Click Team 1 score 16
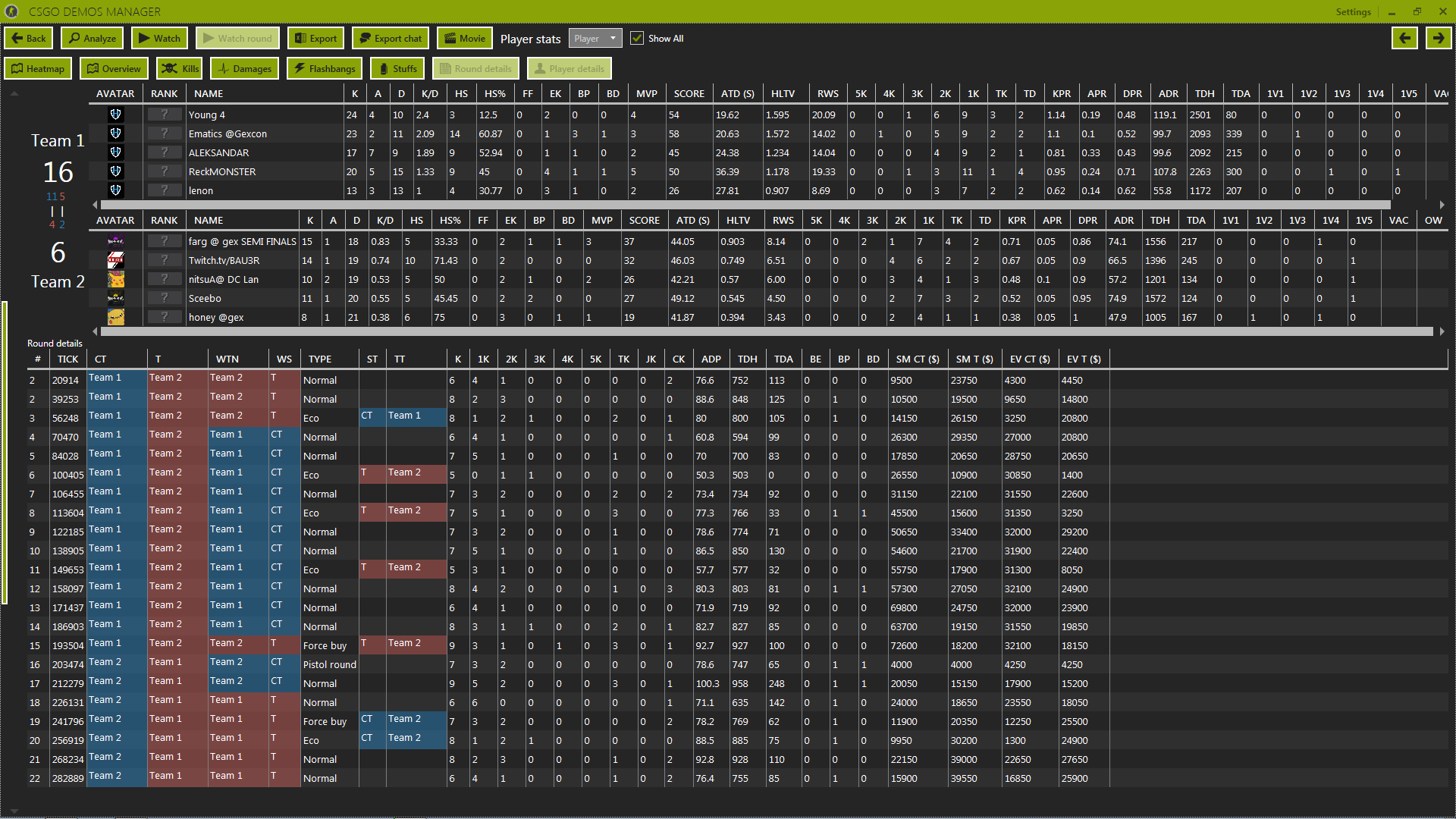This screenshot has width=1456, height=819. [58, 172]
